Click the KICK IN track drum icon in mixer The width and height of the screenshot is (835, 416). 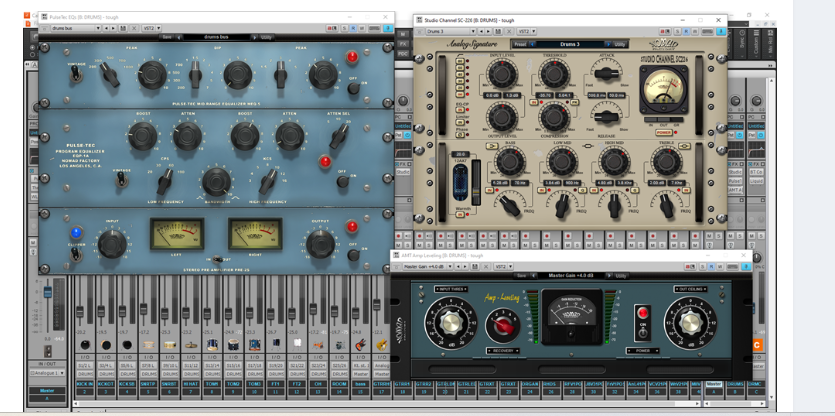pos(85,345)
